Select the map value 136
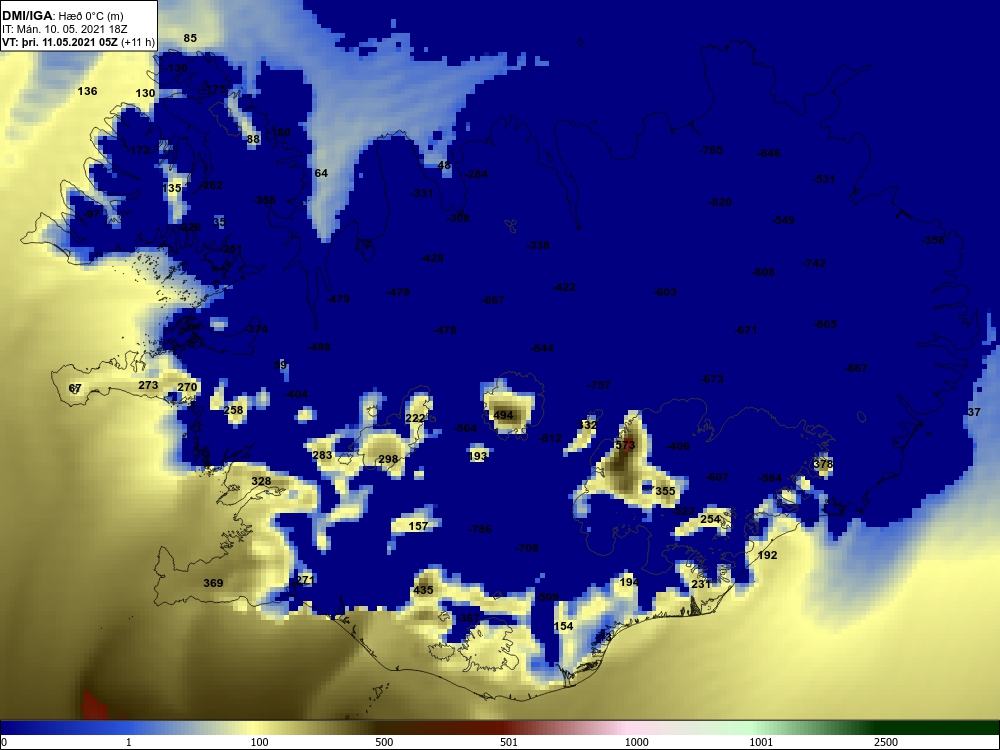1000x750 pixels. pos(87,91)
